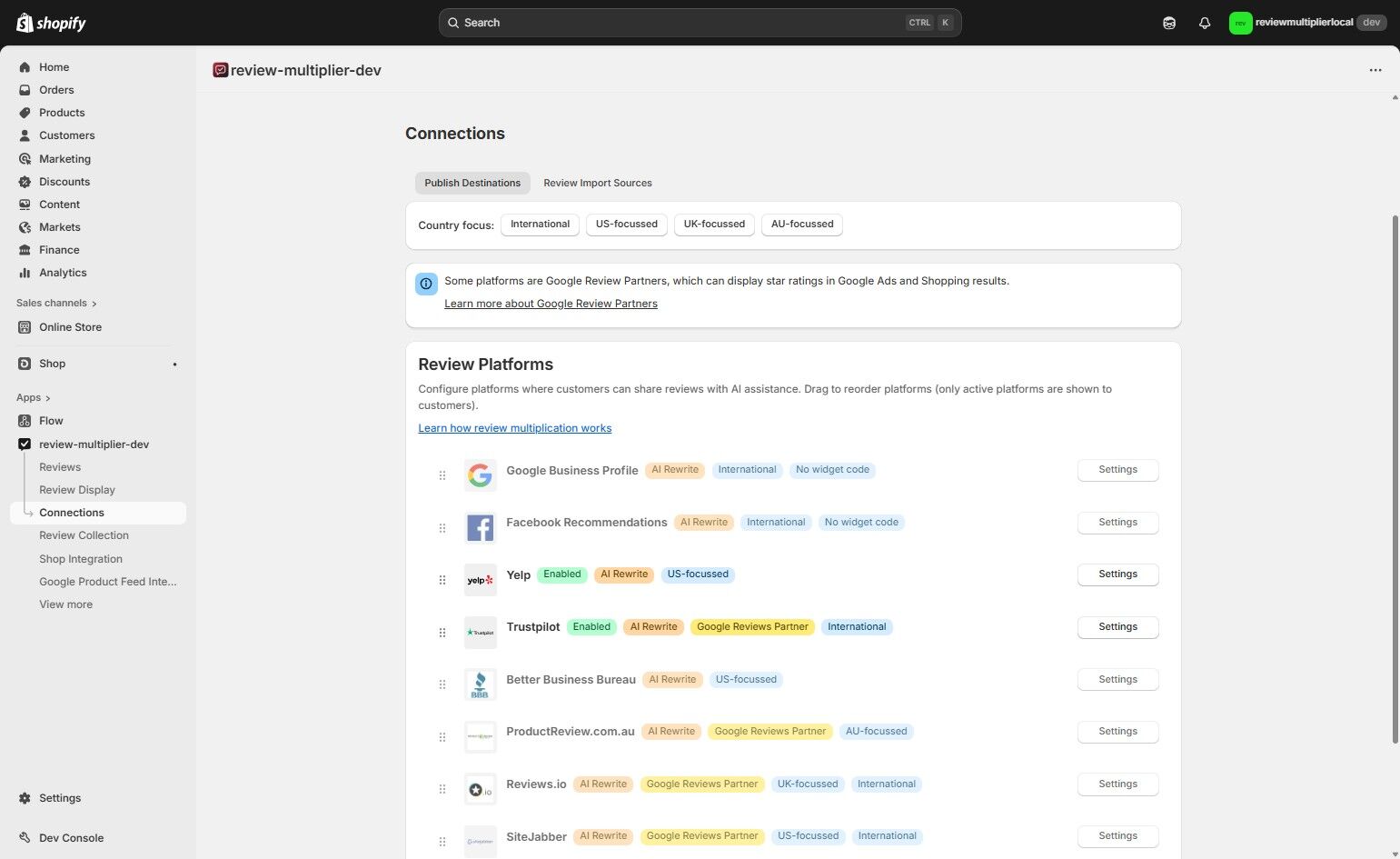This screenshot has height=859, width=1400.
Task: Open the notifications bell
Action: [1205, 23]
